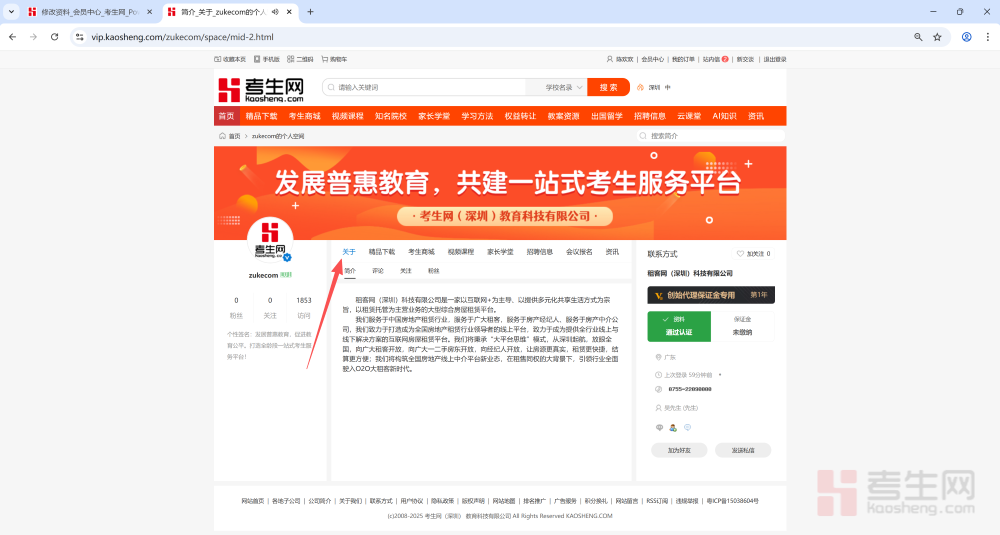
Task: Open 精品下载 tab in profile space
Action: [382, 252]
